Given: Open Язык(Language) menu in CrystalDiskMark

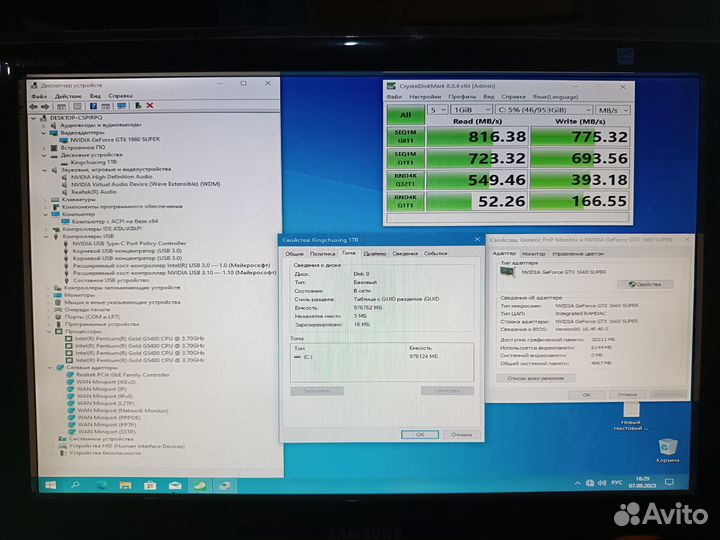Looking at the screenshot, I should coord(555,97).
